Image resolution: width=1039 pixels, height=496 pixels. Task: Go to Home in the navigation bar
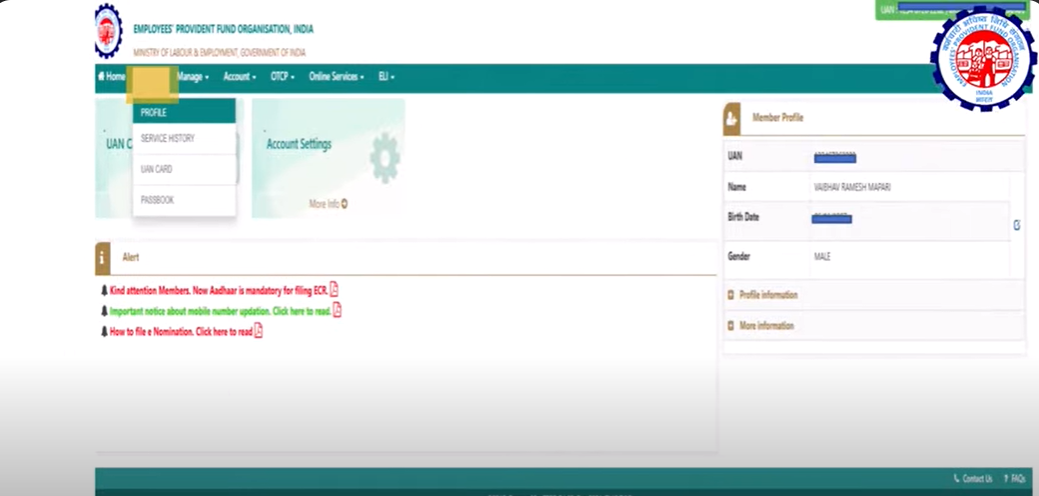tap(112, 77)
